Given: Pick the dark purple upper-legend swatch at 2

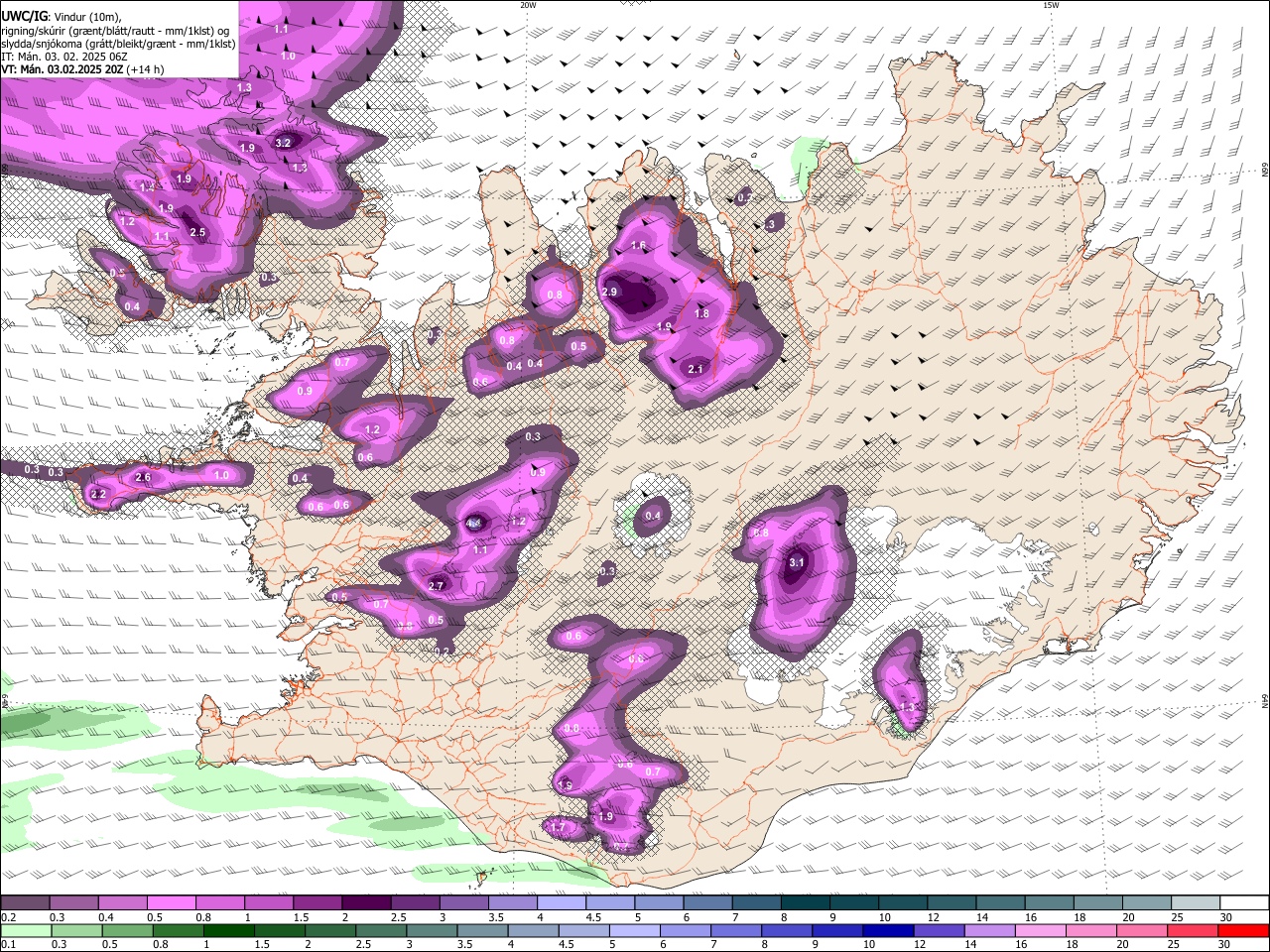Looking at the screenshot, I should pyautogui.click(x=366, y=902).
